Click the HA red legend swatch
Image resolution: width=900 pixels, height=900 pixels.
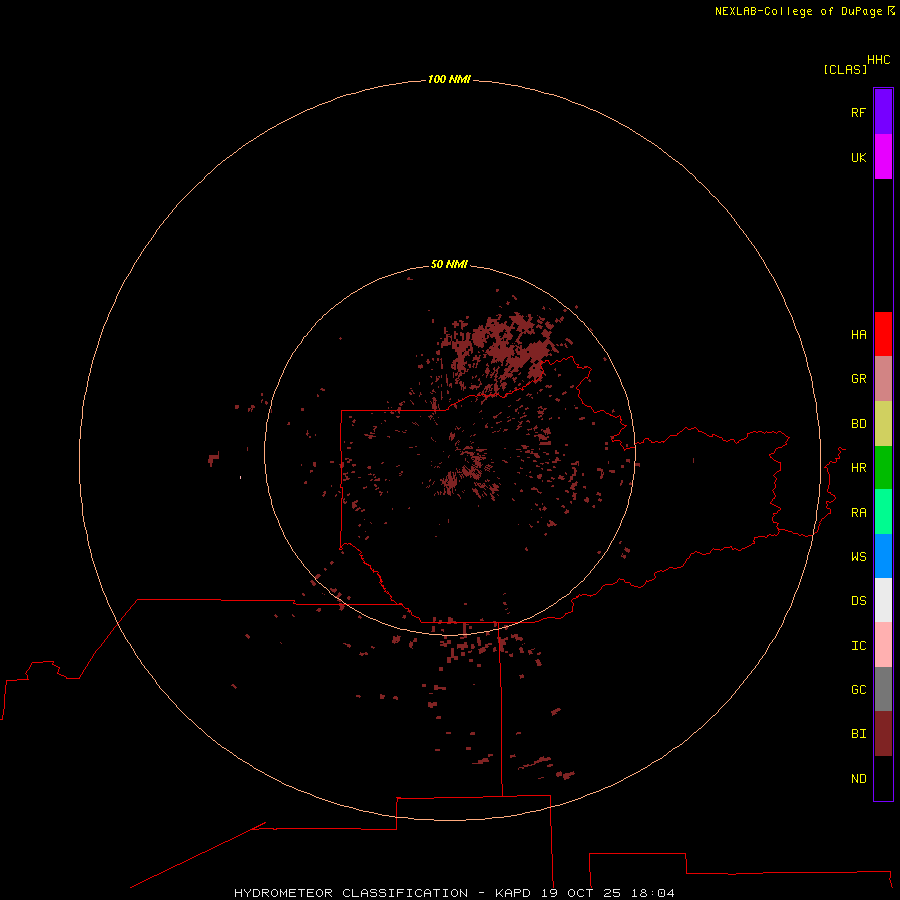click(883, 334)
